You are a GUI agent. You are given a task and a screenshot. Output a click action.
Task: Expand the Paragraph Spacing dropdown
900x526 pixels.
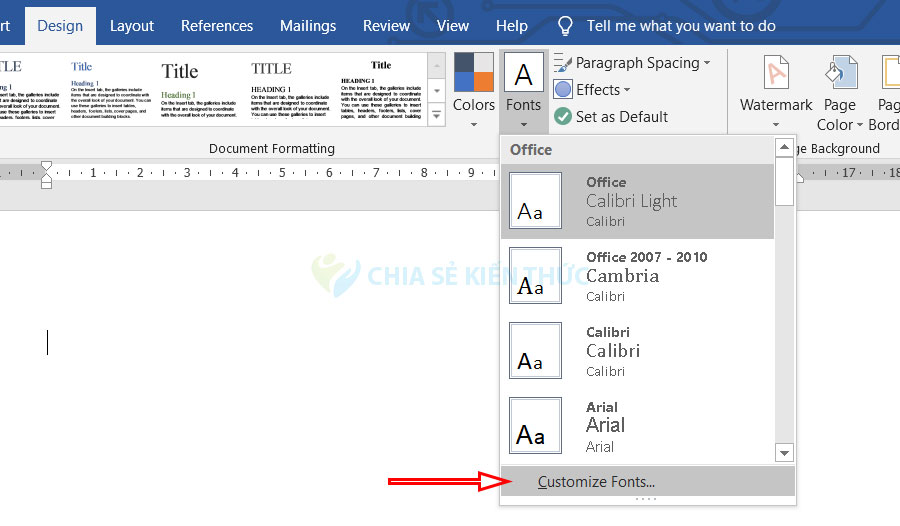tap(707, 63)
